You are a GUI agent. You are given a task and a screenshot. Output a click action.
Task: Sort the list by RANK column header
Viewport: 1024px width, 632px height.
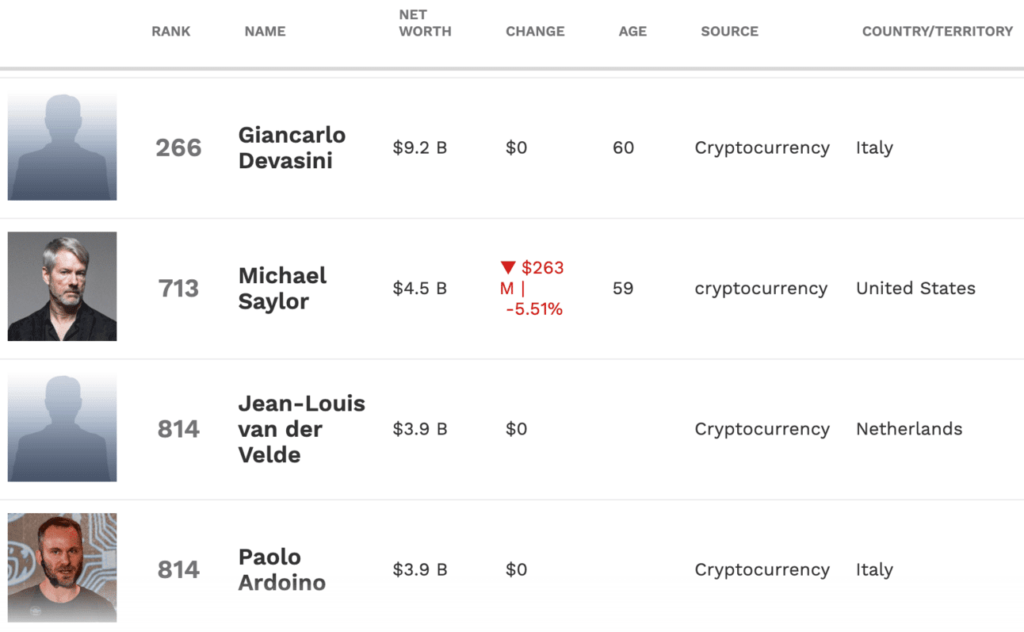[171, 31]
